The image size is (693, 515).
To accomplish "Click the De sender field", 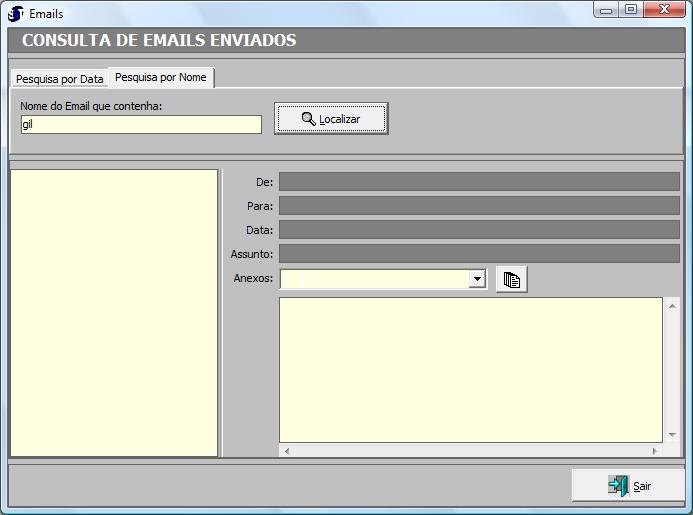I will coord(478,182).
